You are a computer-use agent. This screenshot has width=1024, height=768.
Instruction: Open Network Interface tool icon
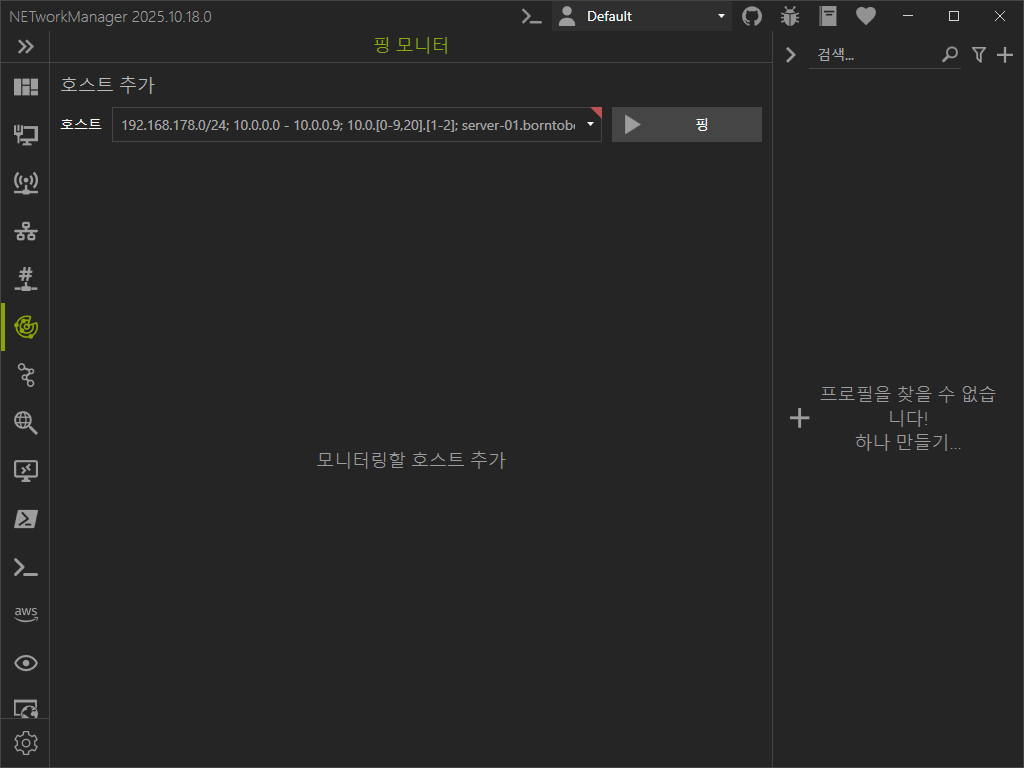pyautogui.click(x=25, y=135)
